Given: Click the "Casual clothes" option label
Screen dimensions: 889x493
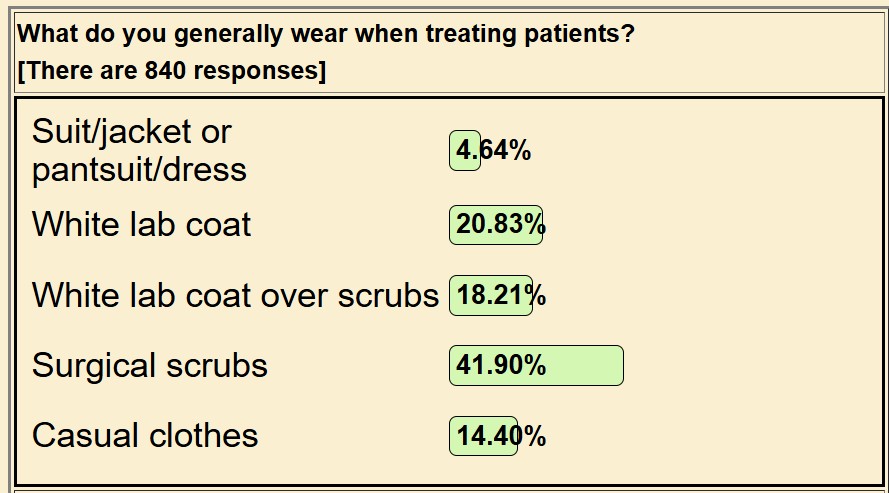Looking at the screenshot, I should pos(145,435).
